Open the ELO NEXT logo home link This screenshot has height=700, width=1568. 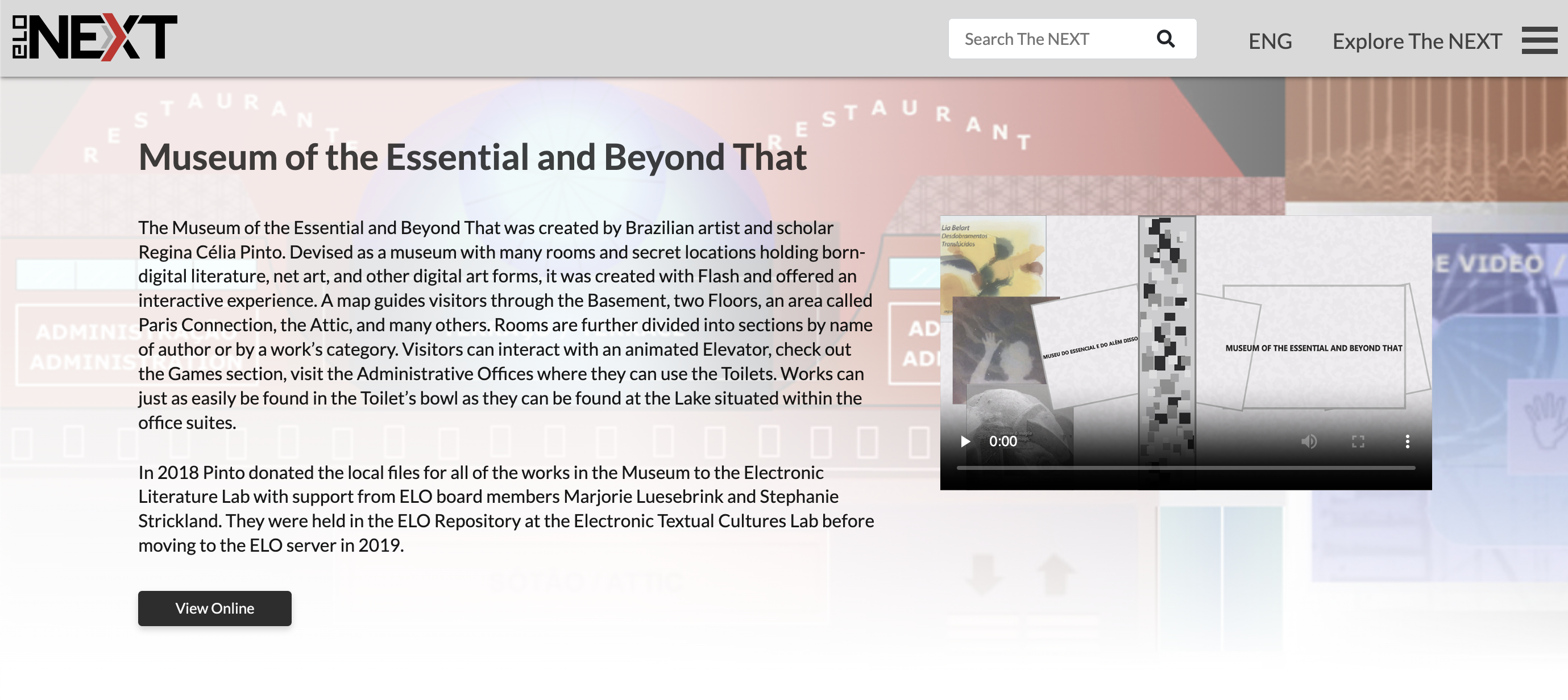click(x=95, y=37)
